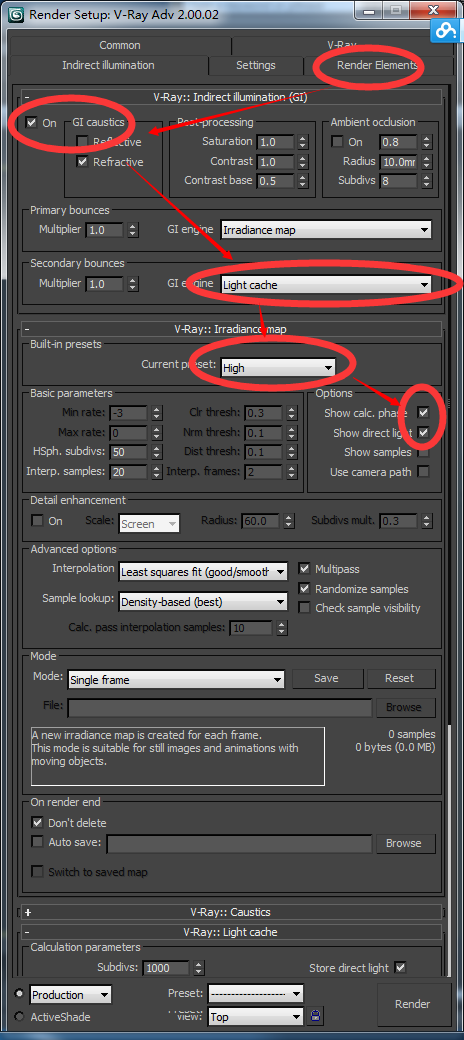The image size is (464, 1040).
Task: Toggle Show calc. phase checkbox
Action: coord(423,413)
